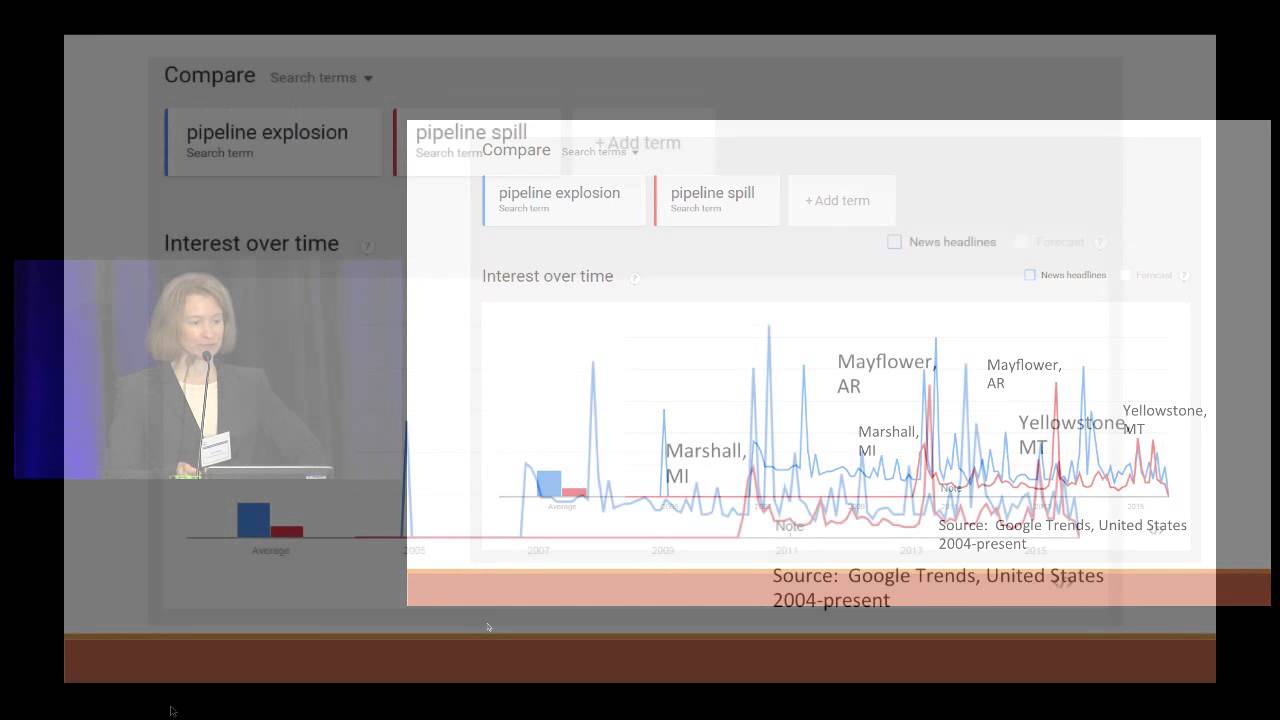The image size is (1280, 720).
Task: Click the smaller Mayflower, AR annotation
Action: tap(1024, 374)
